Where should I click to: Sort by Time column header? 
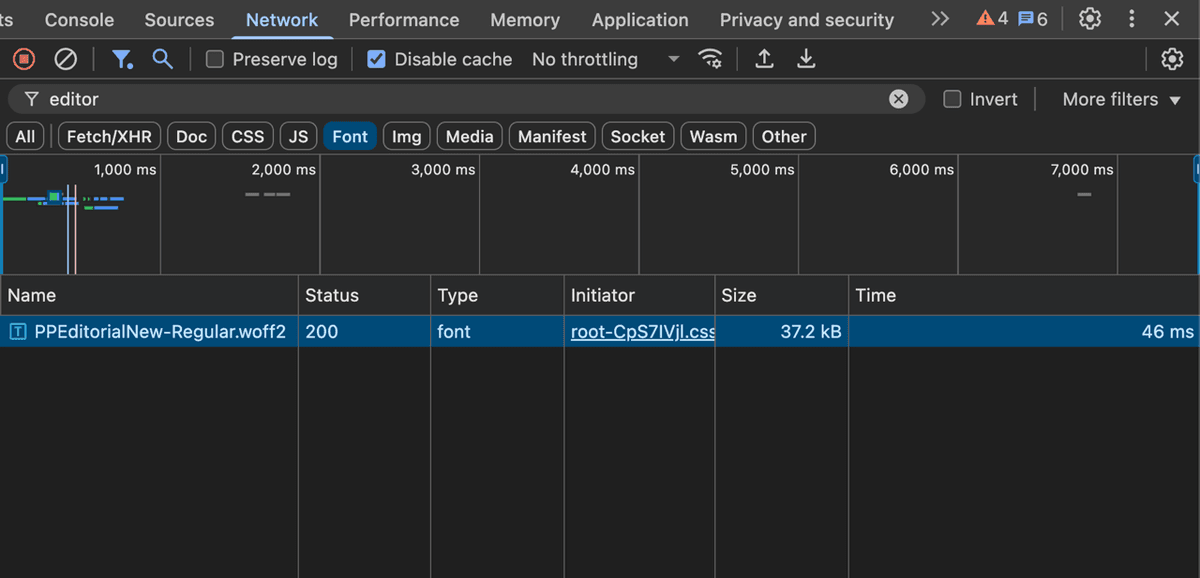1023,295
